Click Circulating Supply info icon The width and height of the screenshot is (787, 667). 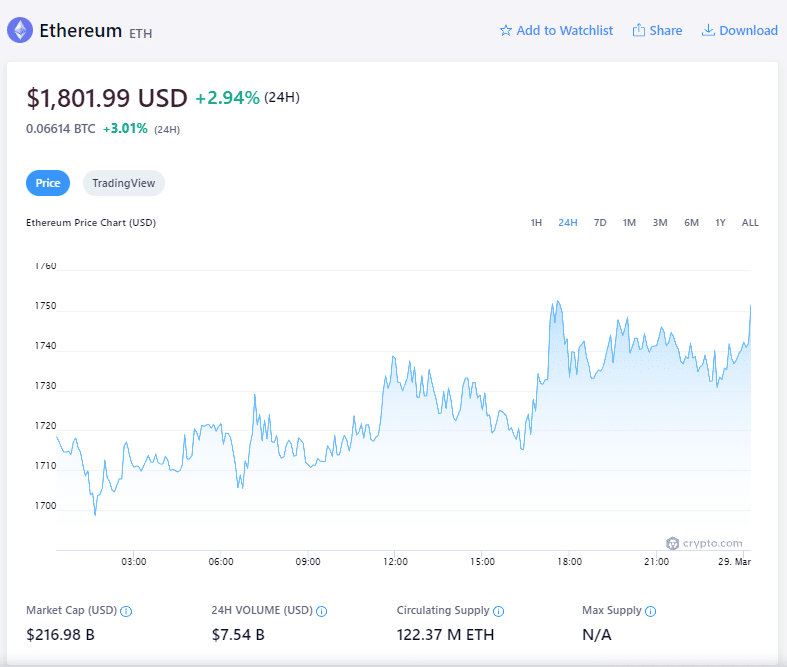pos(498,611)
